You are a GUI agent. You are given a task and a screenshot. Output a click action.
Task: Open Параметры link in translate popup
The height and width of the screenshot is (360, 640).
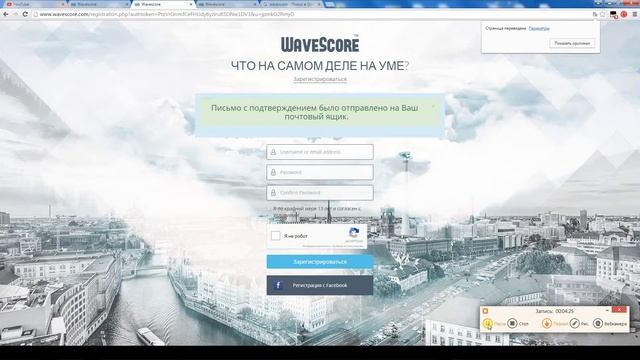pos(539,29)
